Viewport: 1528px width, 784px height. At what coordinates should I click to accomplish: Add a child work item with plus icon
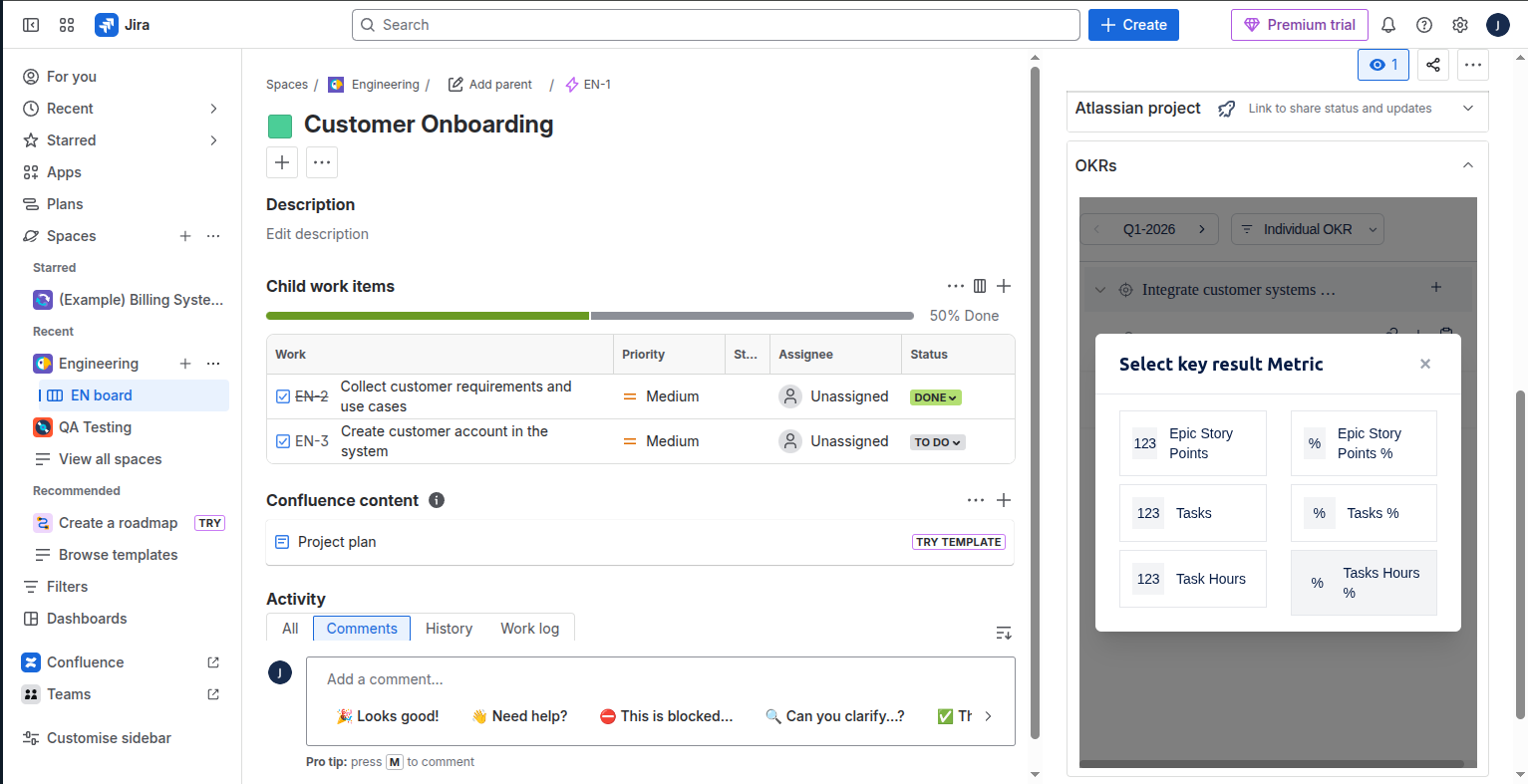pyautogui.click(x=1004, y=286)
